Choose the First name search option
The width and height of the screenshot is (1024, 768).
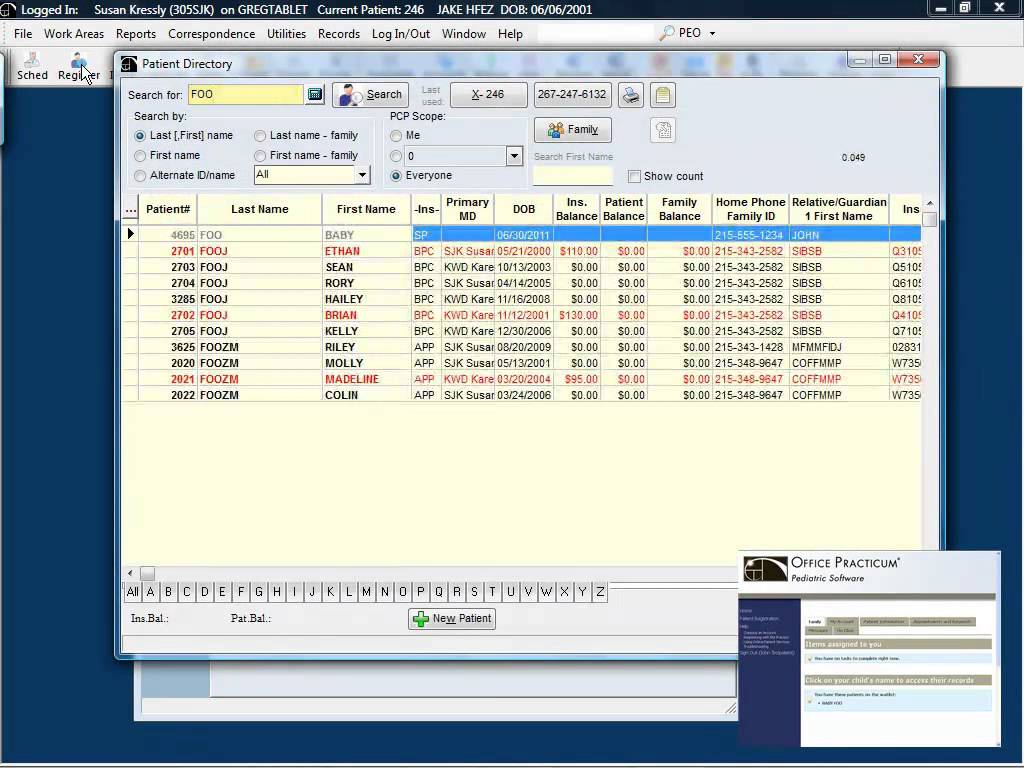tap(141, 156)
